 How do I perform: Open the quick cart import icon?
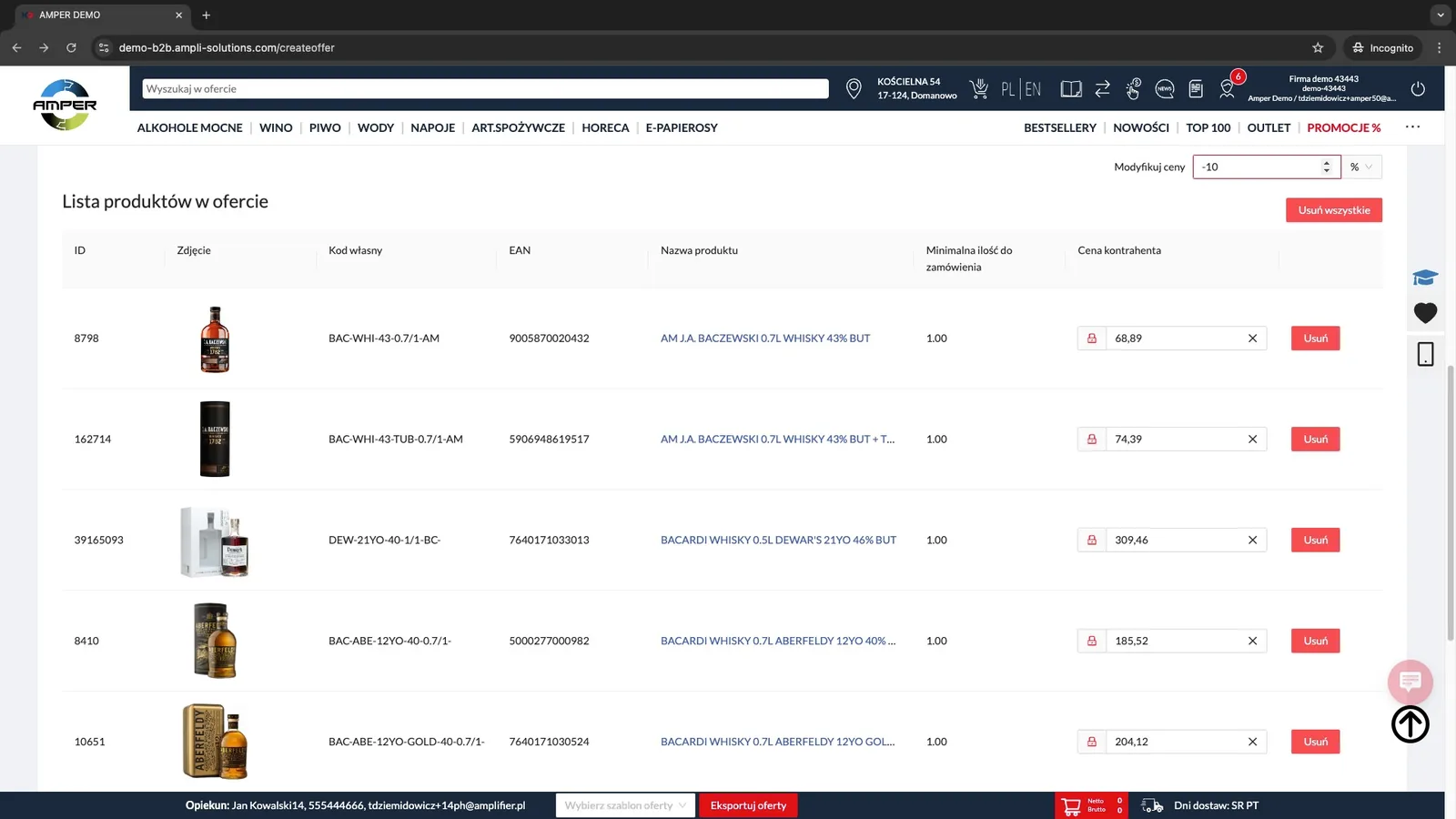pyautogui.click(x=979, y=88)
